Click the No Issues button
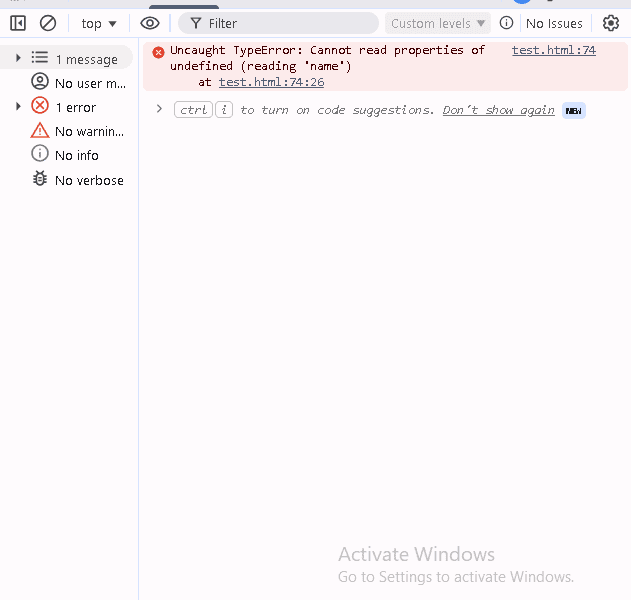The width and height of the screenshot is (631, 600). click(x=554, y=23)
